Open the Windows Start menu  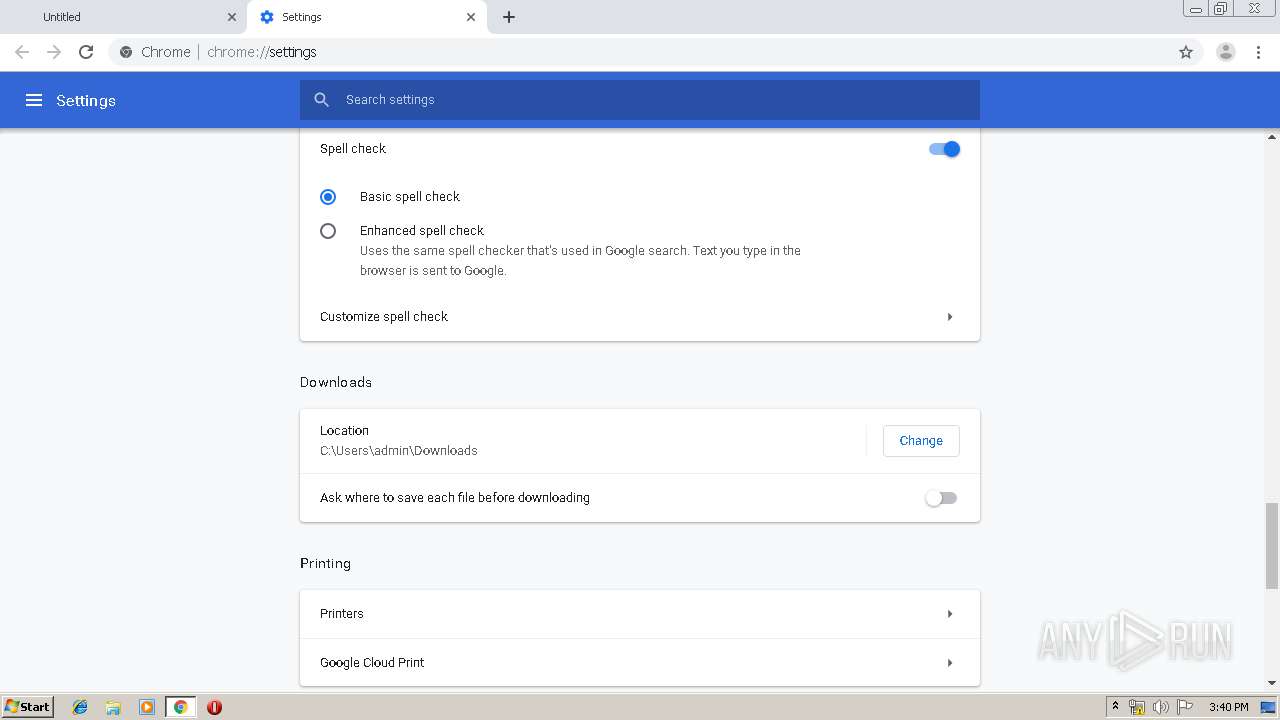[27, 706]
